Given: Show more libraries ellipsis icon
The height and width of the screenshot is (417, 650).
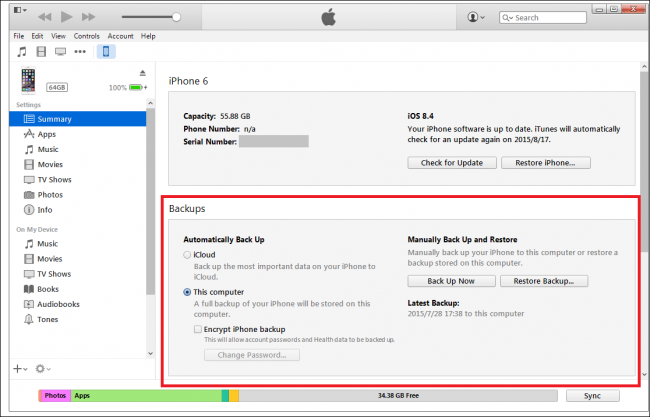Looking at the screenshot, I should 80,52.
